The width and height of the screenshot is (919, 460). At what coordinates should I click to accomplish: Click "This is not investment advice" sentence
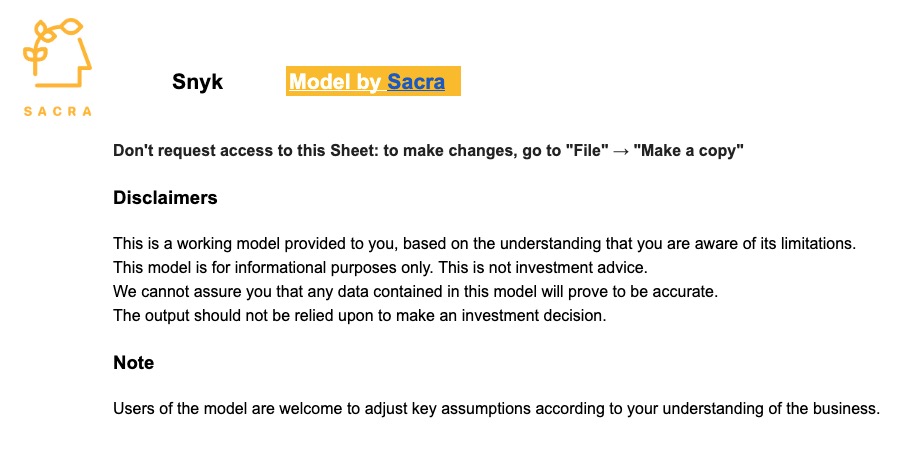[x=543, y=268]
